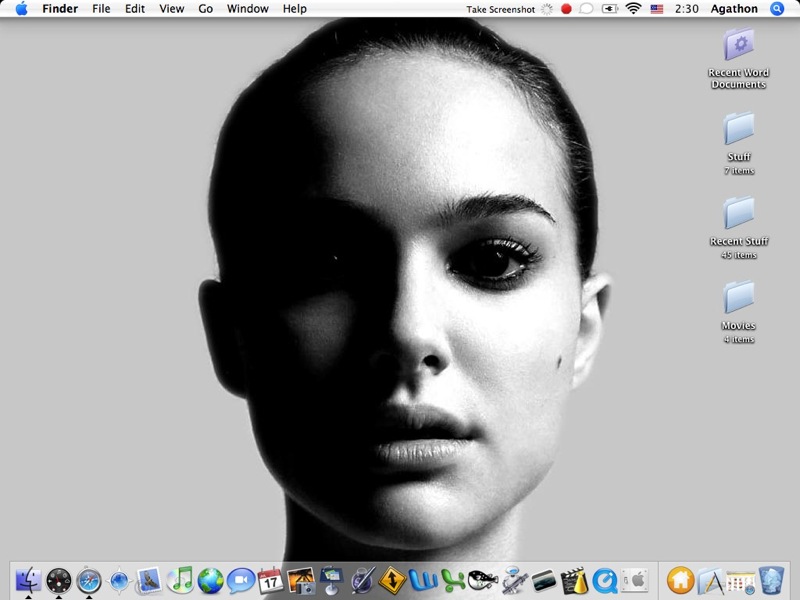Open iChat from the dock
This screenshot has height=600, width=800.
tap(240, 579)
